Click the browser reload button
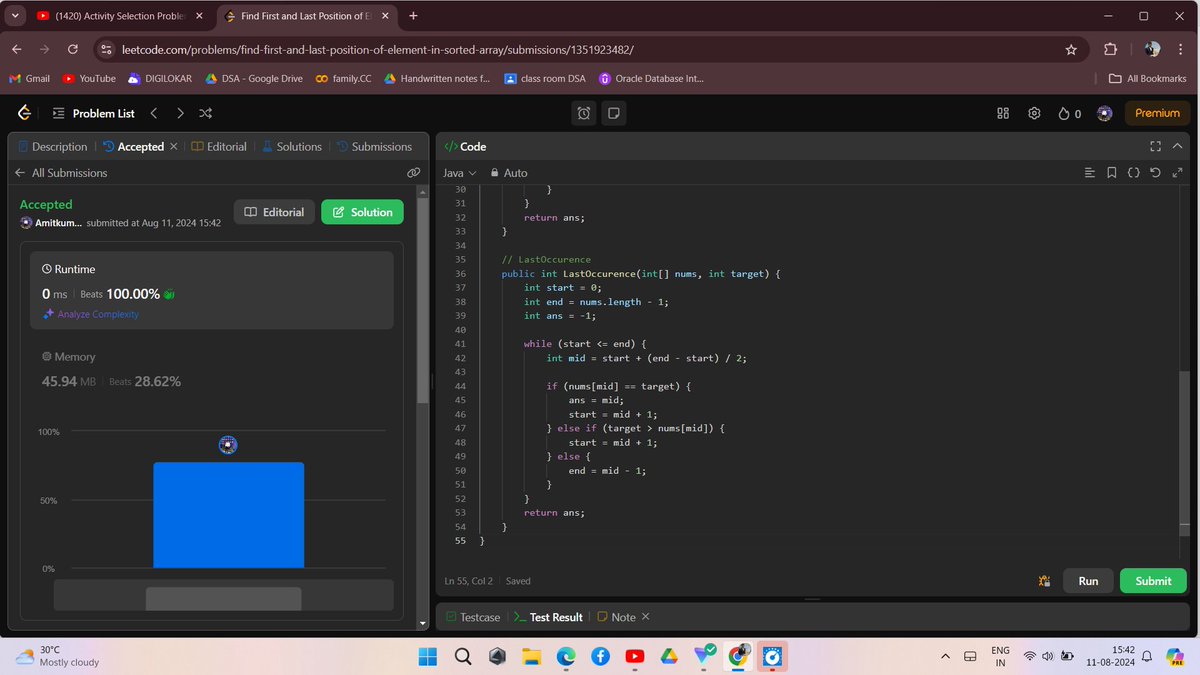The image size is (1200, 675). pyautogui.click(x=73, y=49)
